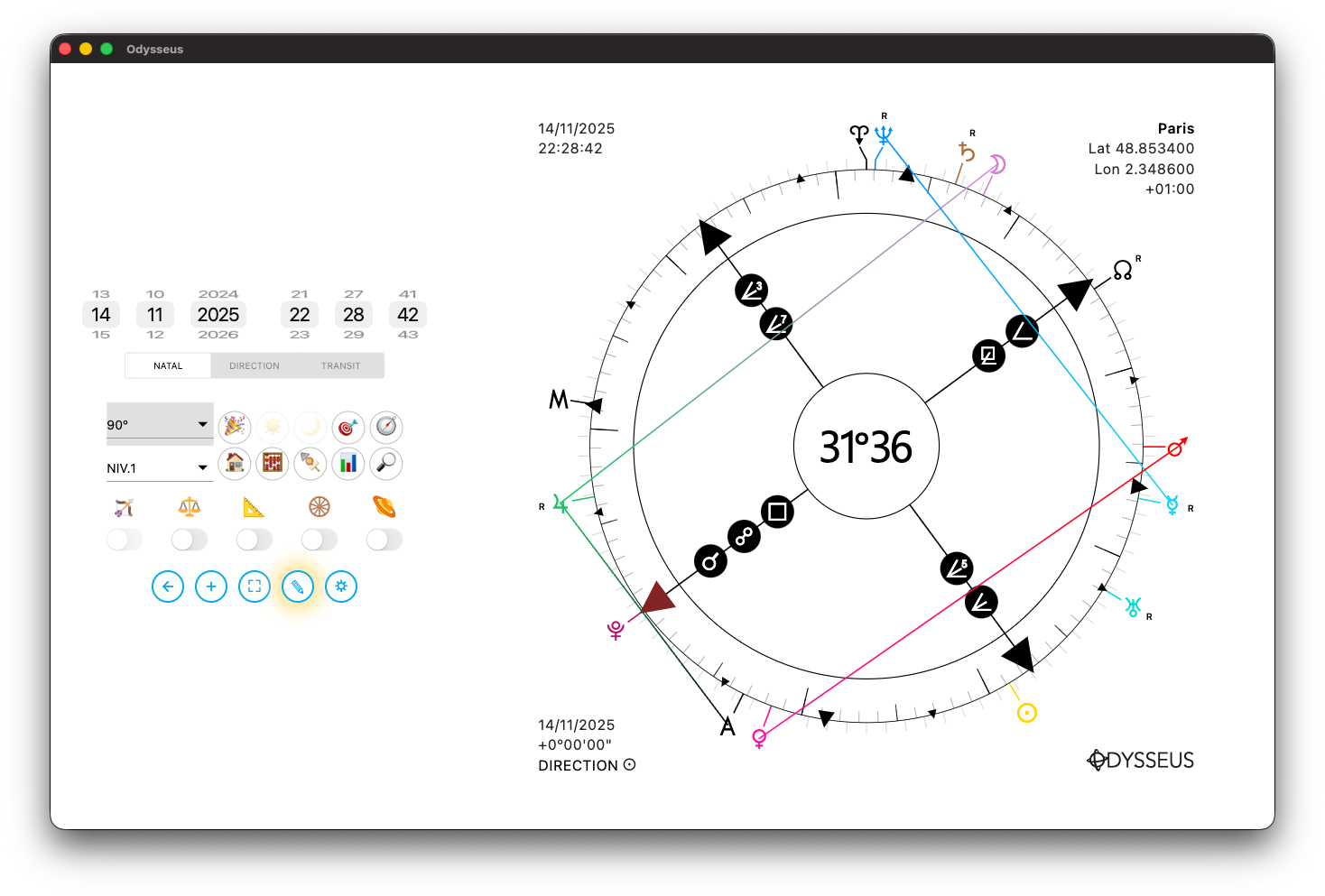
Task: Switch to the DIRECTION tab
Action: (255, 365)
